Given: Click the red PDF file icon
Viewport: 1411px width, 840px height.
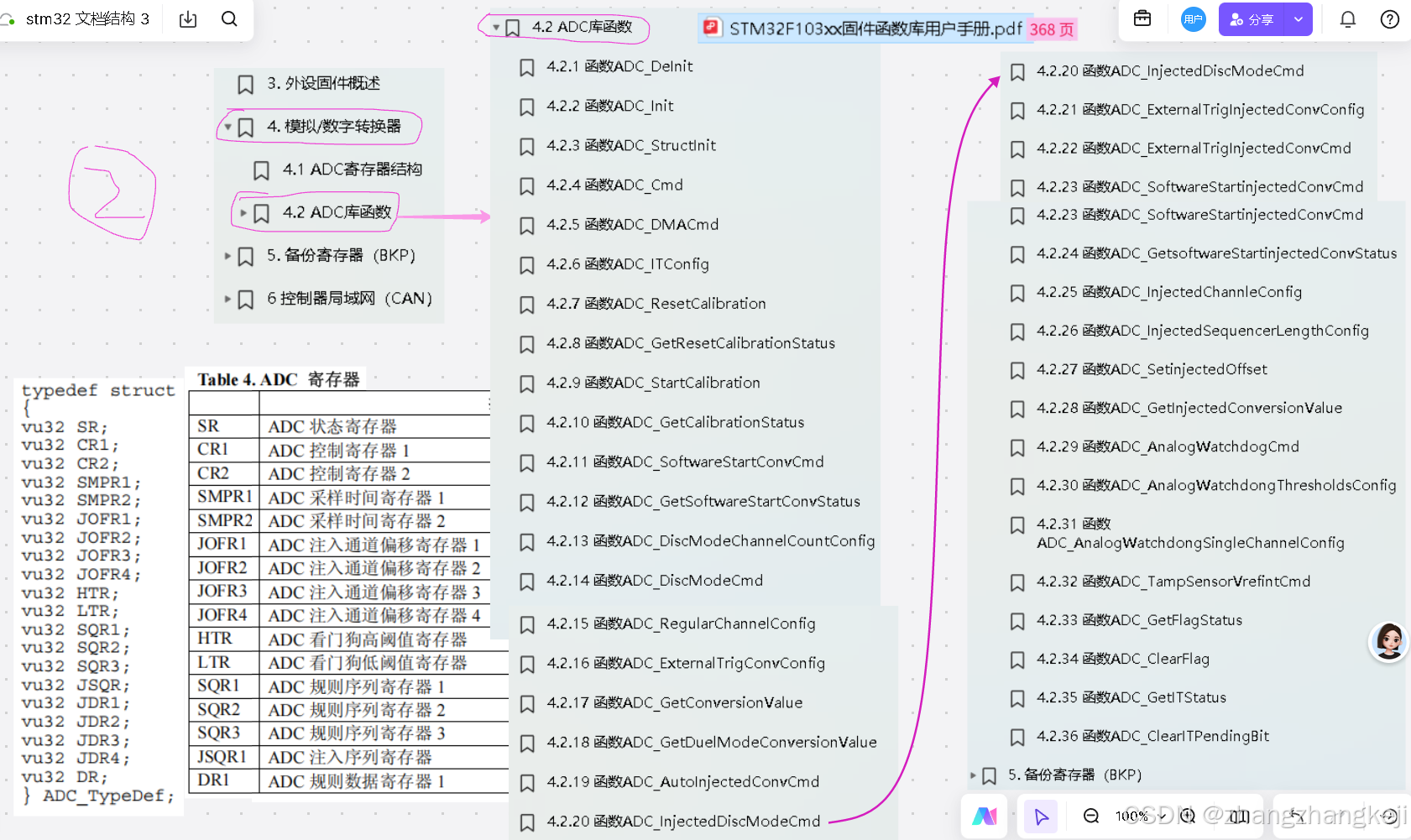Looking at the screenshot, I should 711,28.
